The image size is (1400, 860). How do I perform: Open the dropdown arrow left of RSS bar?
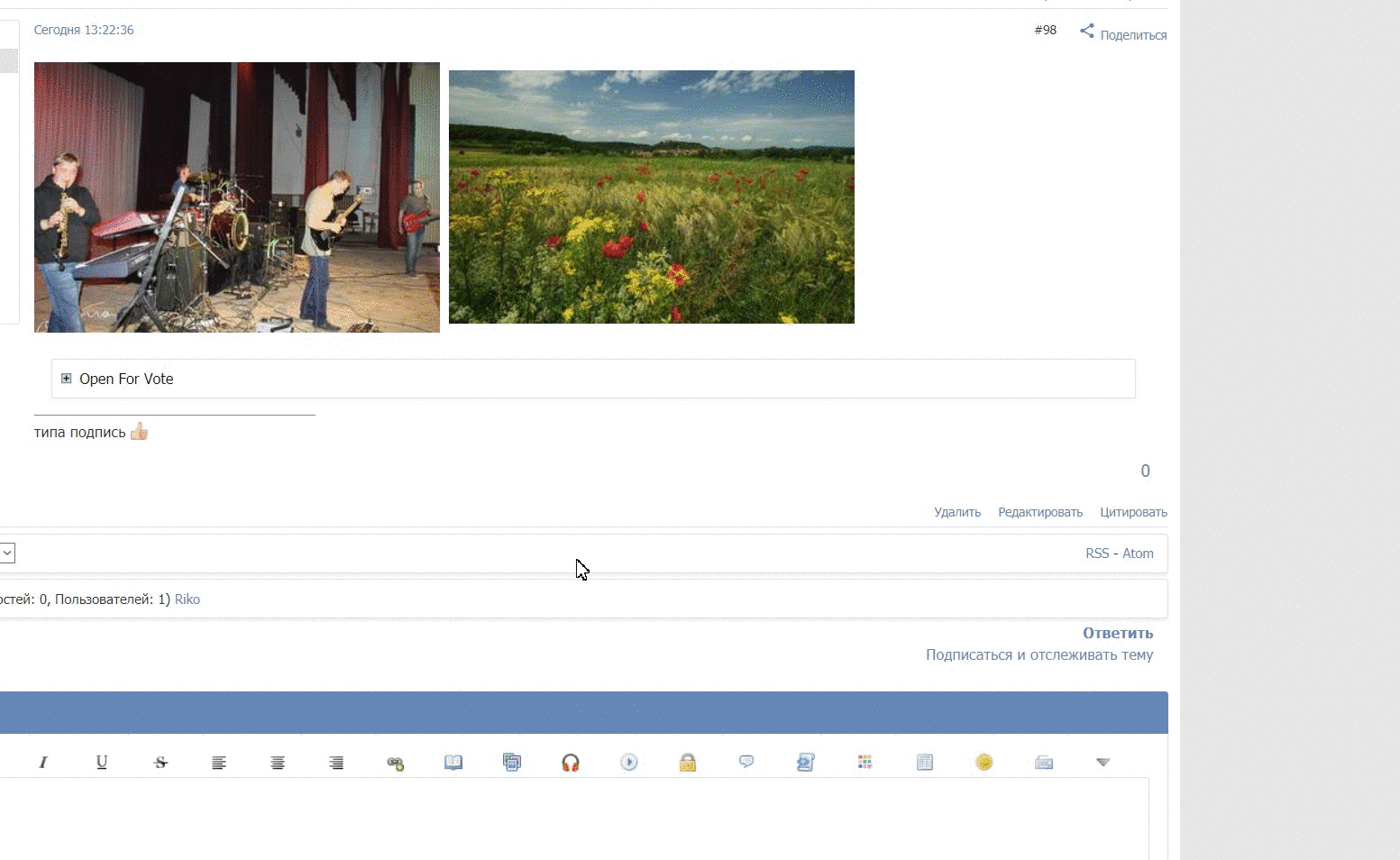point(7,553)
